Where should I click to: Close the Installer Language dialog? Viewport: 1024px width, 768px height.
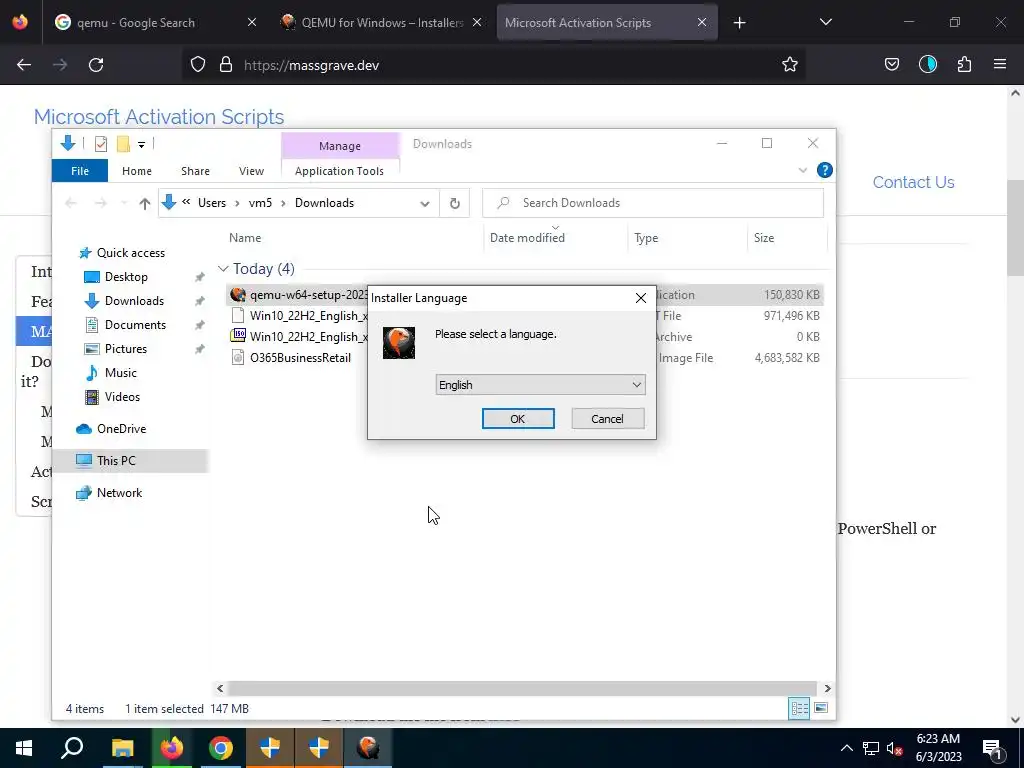click(x=641, y=298)
